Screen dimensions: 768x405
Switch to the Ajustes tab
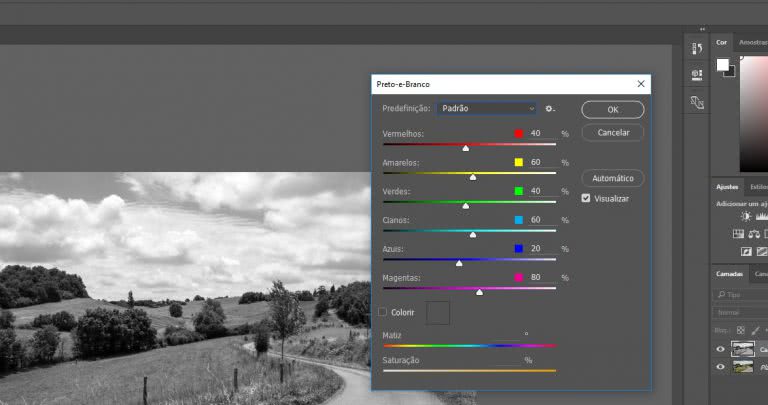pos(727,187)
